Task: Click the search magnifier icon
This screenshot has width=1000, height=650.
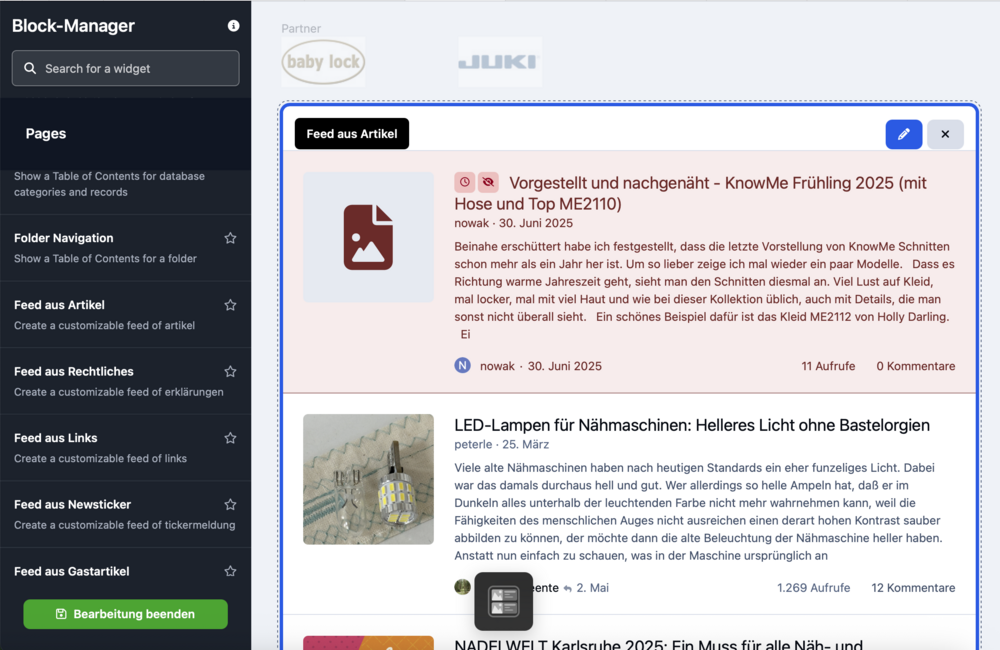Action: [x=30, y=68]
